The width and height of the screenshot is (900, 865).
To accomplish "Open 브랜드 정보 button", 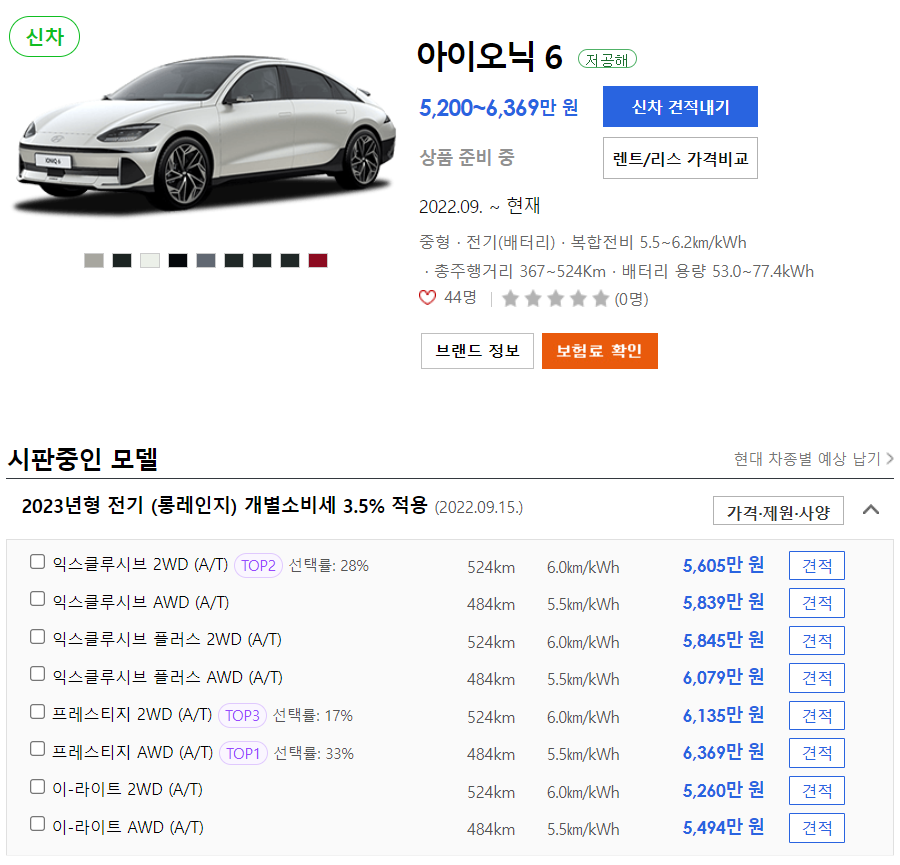I will 477,351.
